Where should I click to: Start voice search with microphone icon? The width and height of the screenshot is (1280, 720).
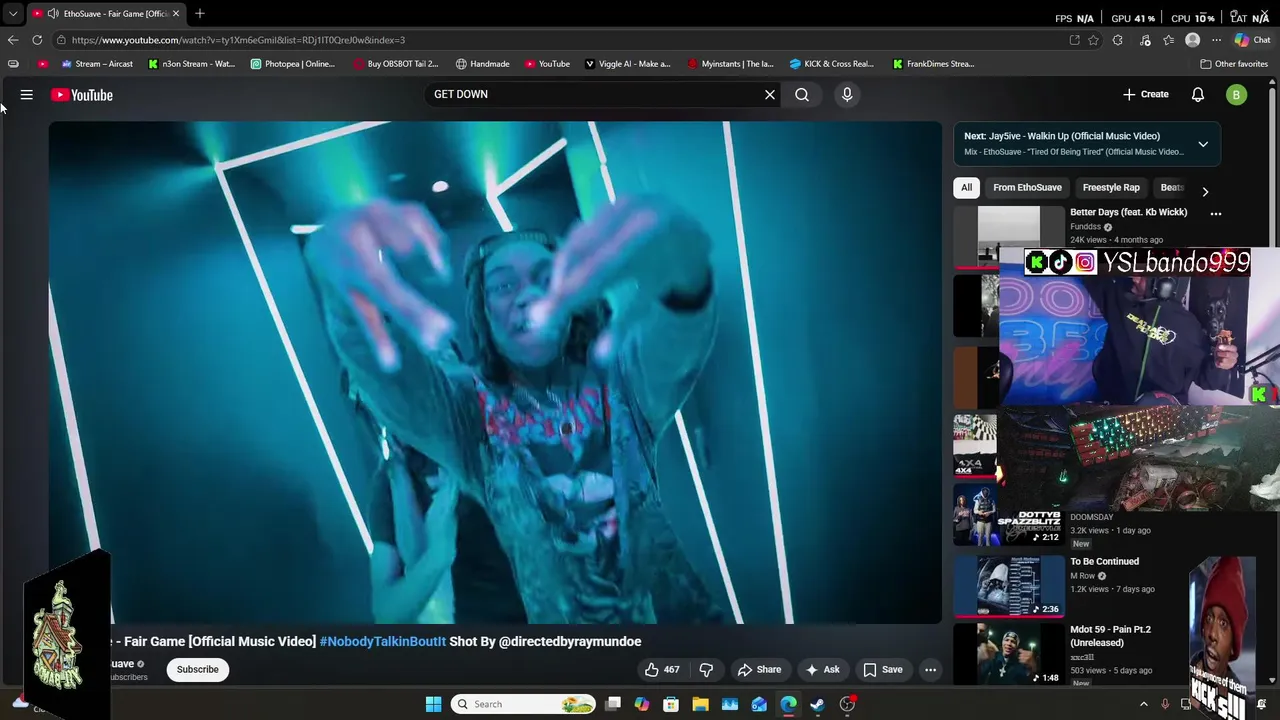(847, 94)
